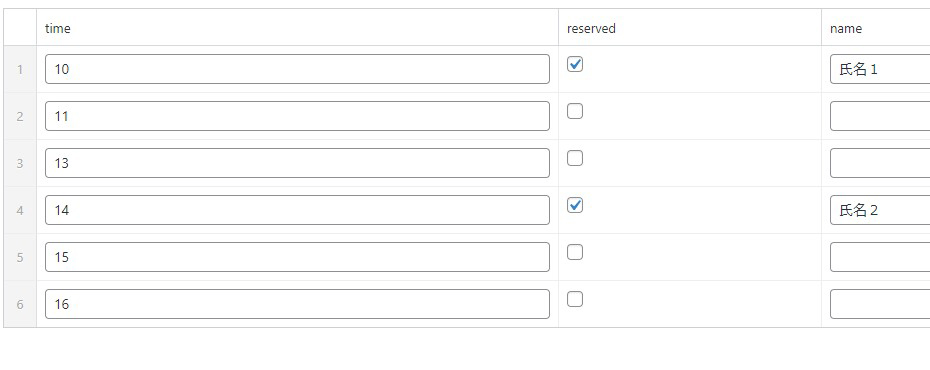
Task: Focus the time input showing 15
Action: point(297,257)
